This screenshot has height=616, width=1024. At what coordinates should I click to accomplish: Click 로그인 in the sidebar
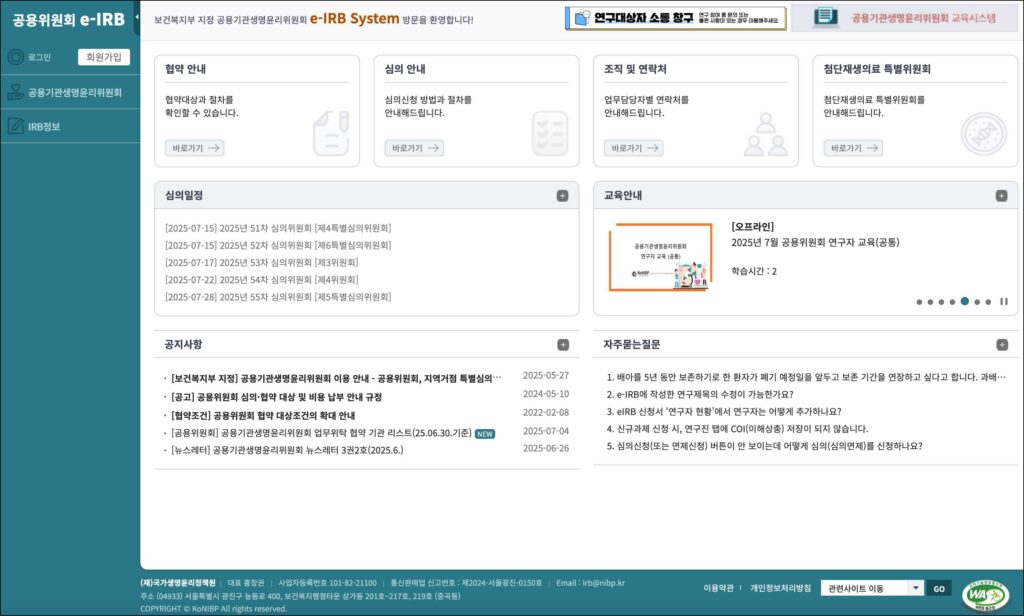click(39, 57)
